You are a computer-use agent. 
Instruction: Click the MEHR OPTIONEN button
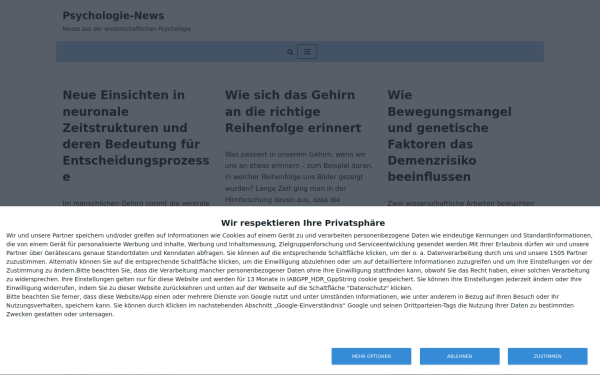[x=371, y=356]
